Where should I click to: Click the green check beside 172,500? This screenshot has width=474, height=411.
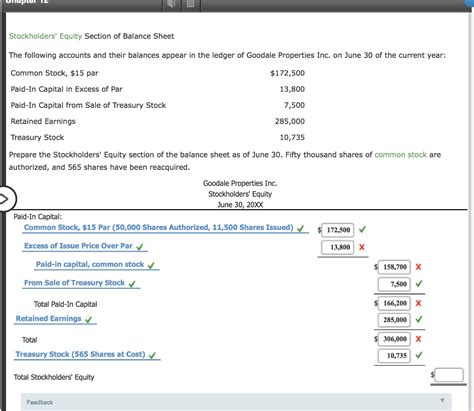click(363, 229)
